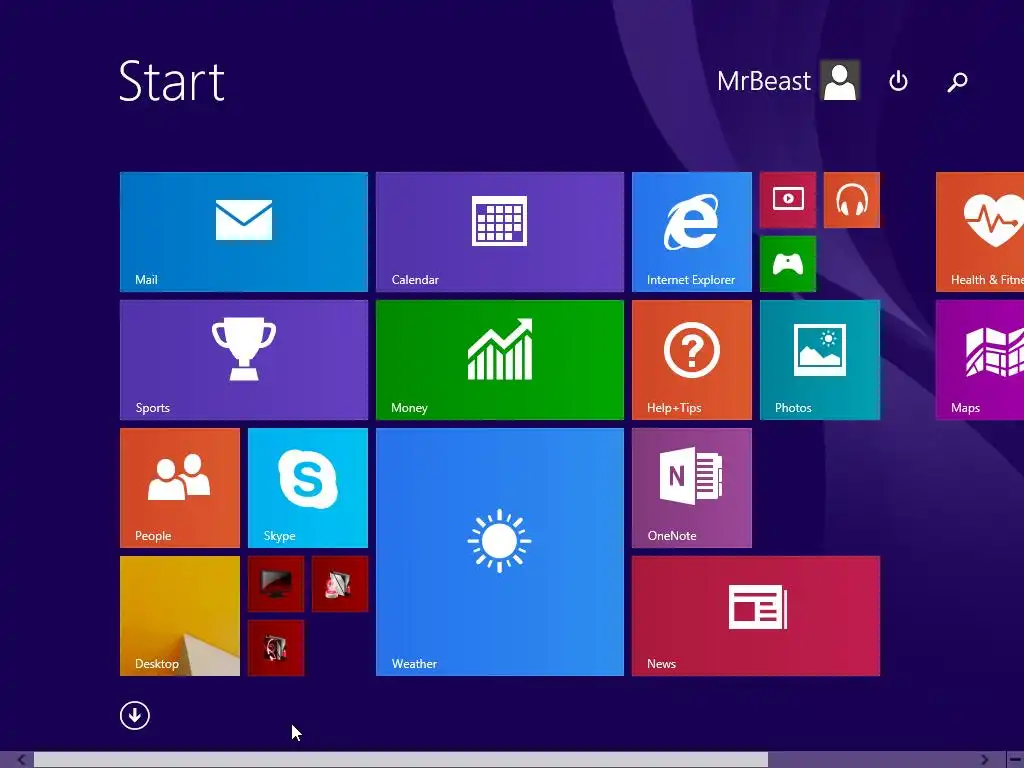Open the green Games controller tile

(x=788, y=264)
